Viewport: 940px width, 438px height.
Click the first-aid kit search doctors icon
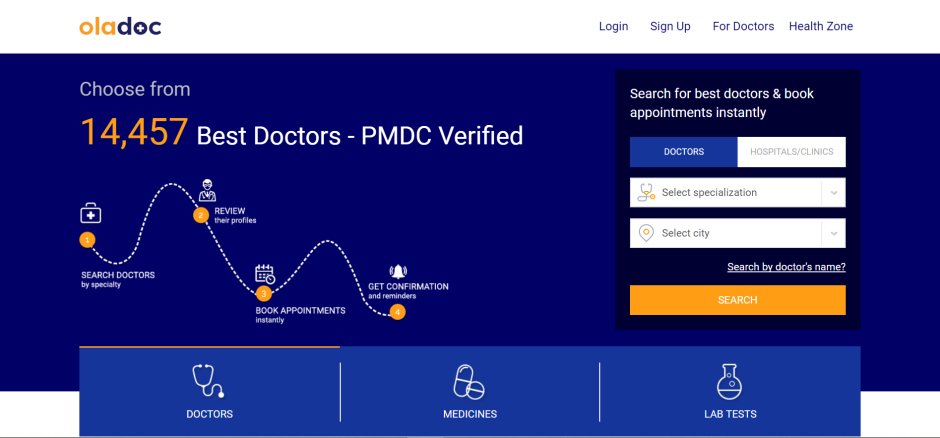click(x=91, y=213)
